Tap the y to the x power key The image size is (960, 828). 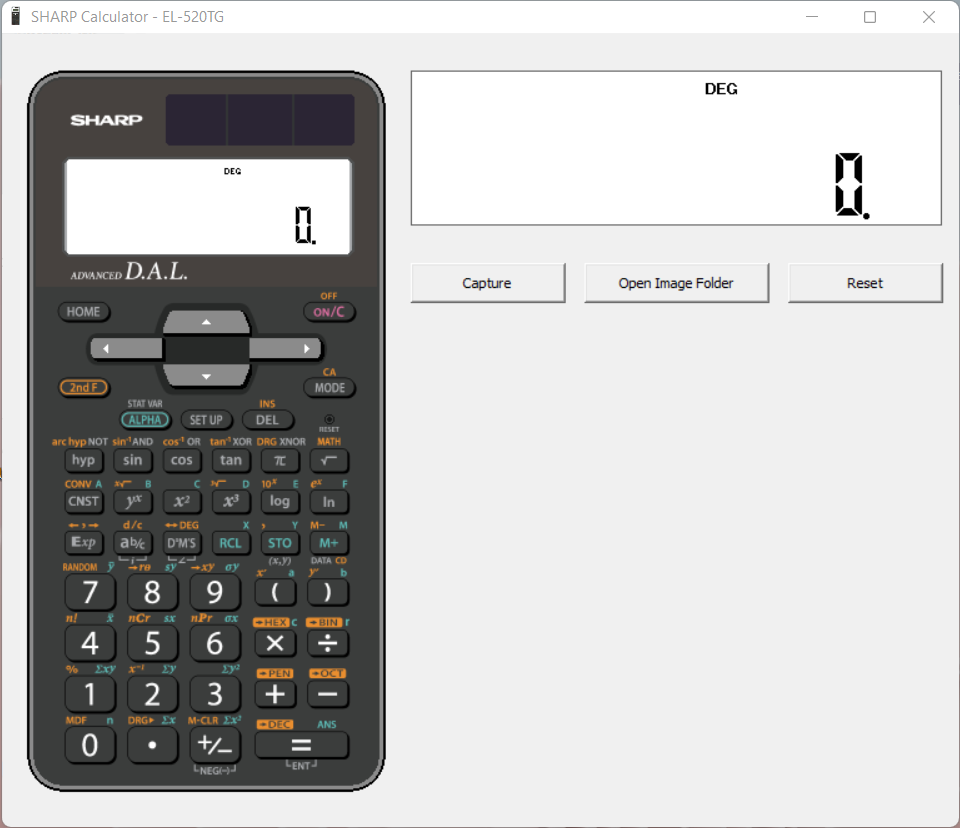pyautogui.click(x=133, y=502)
